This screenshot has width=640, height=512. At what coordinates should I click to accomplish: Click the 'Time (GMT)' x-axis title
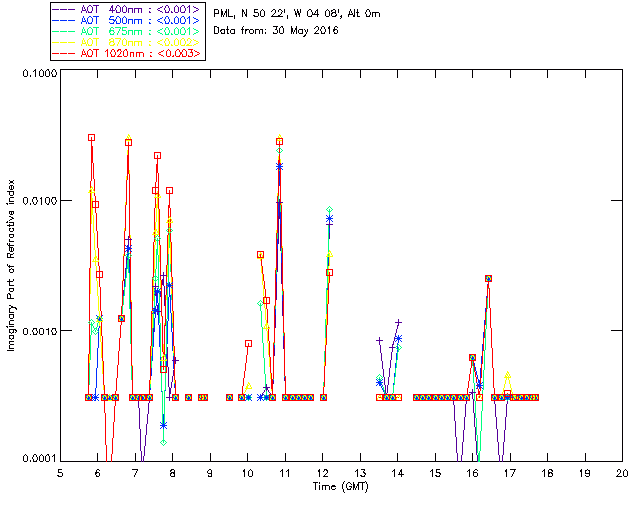(x=340, y=486)
